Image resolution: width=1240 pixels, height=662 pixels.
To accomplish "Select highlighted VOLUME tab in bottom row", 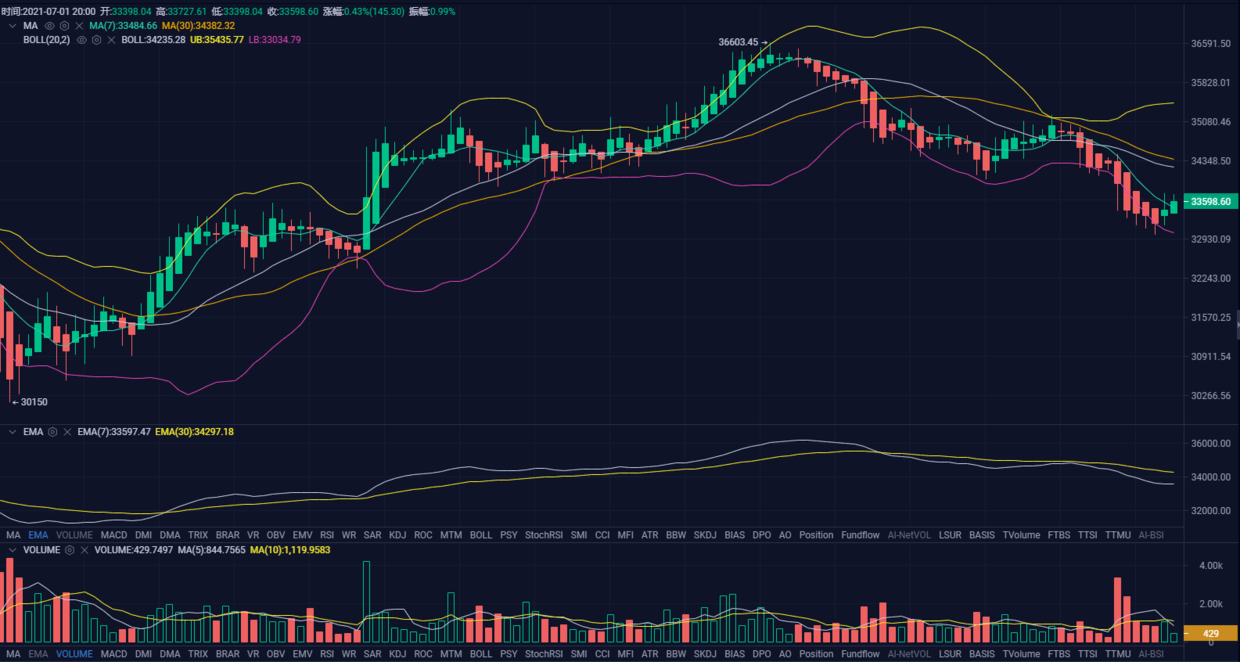I will (x=74, y=654).
